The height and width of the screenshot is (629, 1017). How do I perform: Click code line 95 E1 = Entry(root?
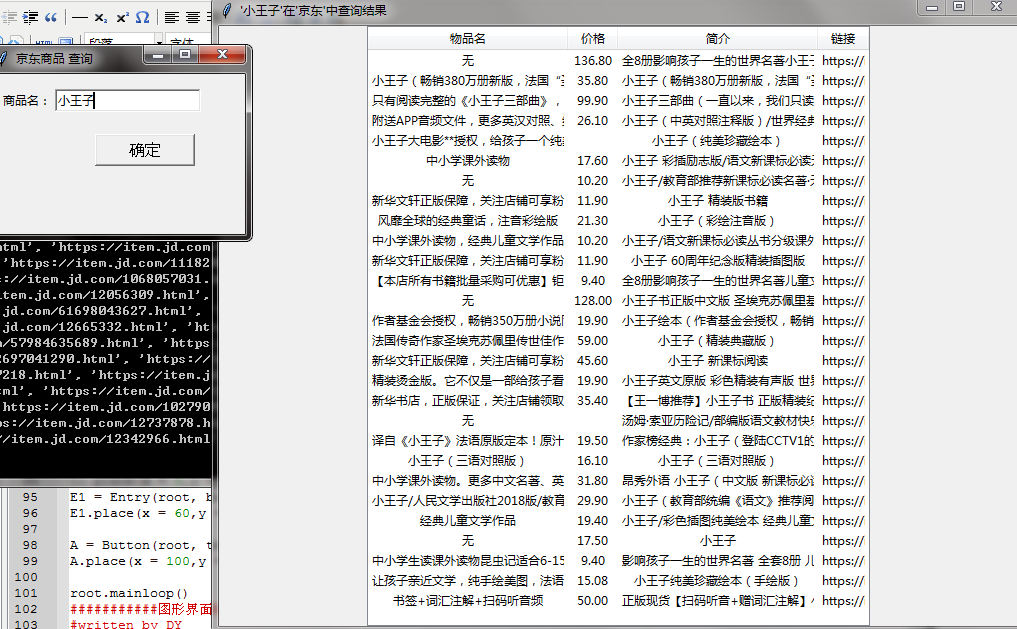[140, 497]
